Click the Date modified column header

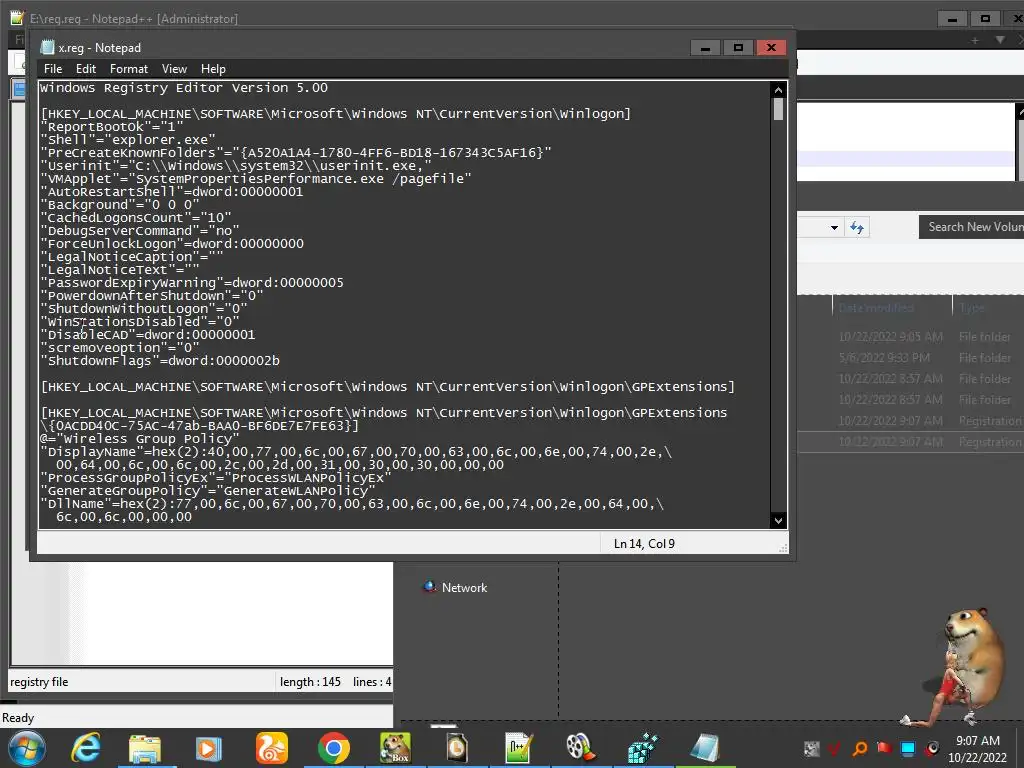click(876, 308)
